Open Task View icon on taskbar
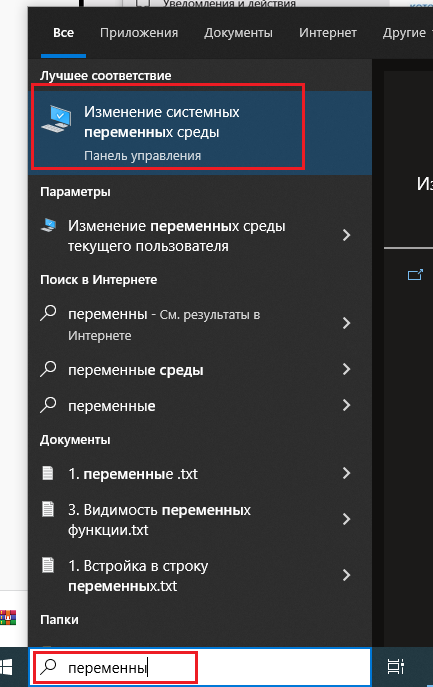Screen dimensions: 433x687 tap(396, 667)
